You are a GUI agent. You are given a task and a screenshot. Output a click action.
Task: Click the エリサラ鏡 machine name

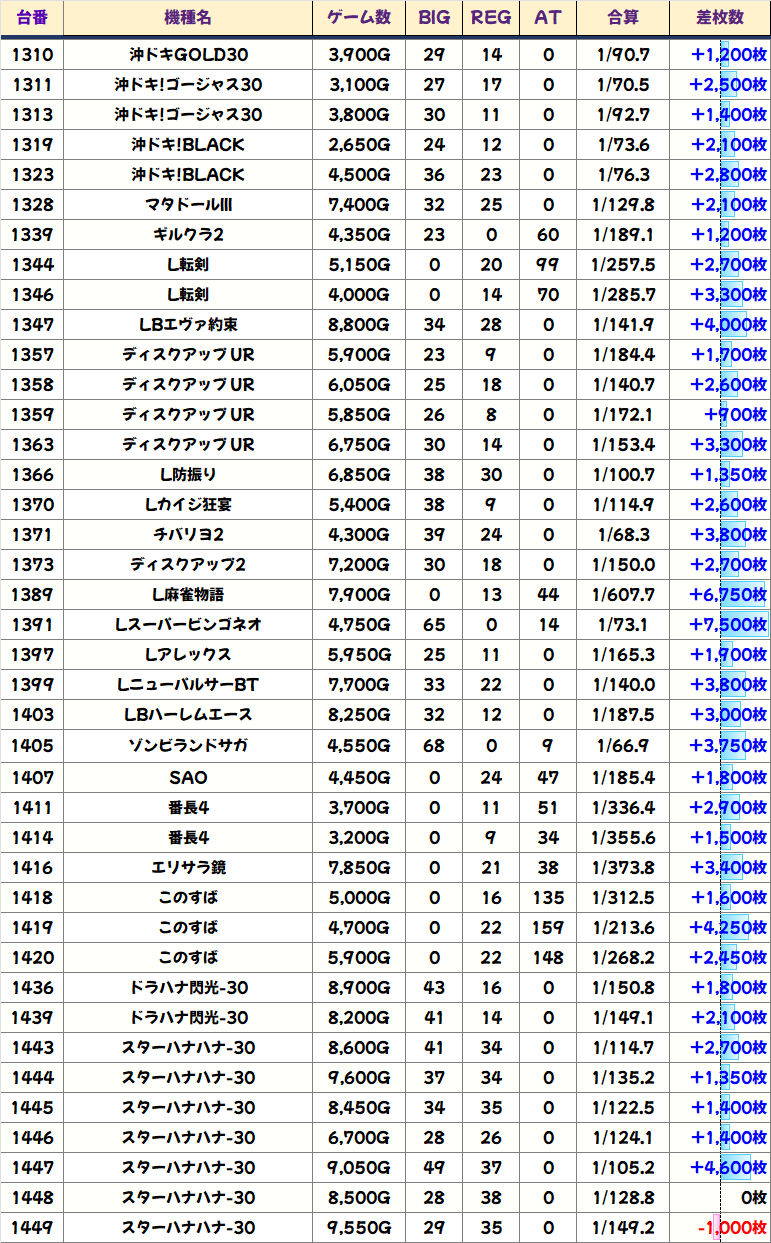pyautogui.click(x=188, y=867)
